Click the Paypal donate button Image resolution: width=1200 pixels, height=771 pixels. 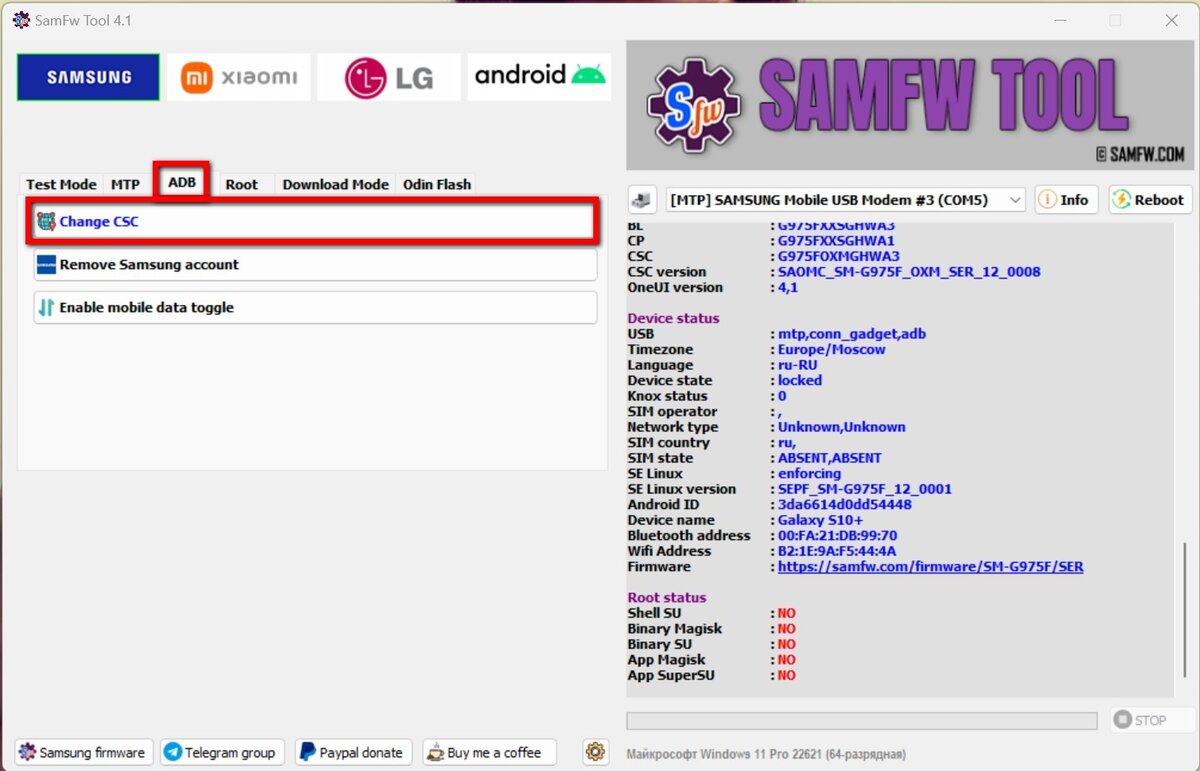353,752
